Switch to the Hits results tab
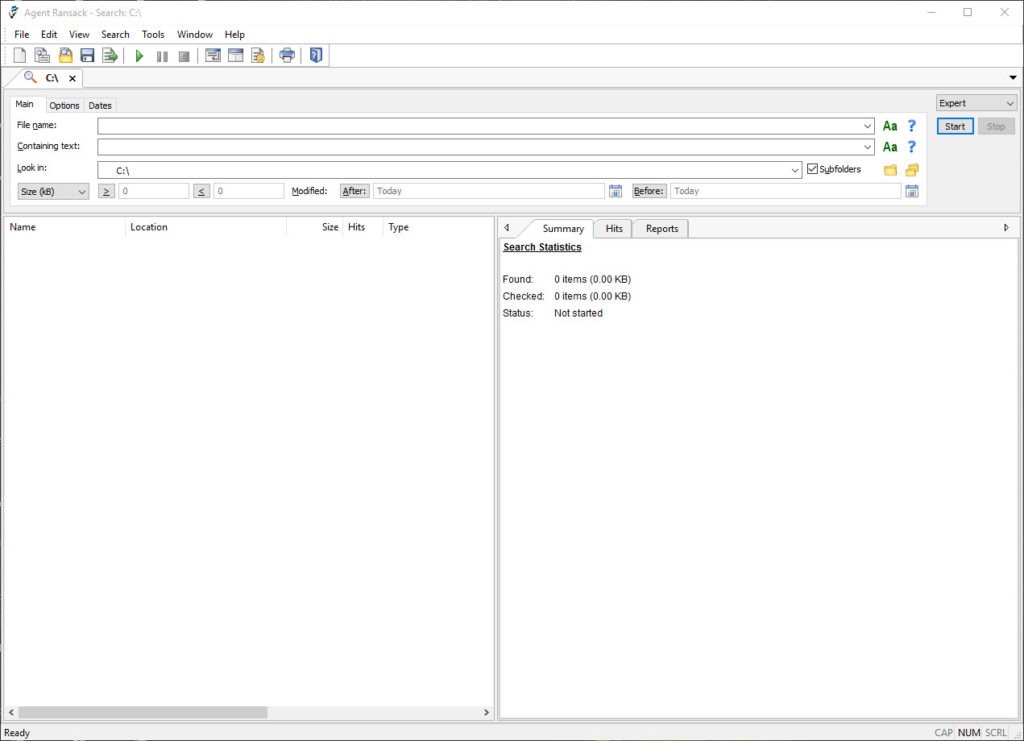The height and width of the screenshot is (741, 1024). click(614, 229)
